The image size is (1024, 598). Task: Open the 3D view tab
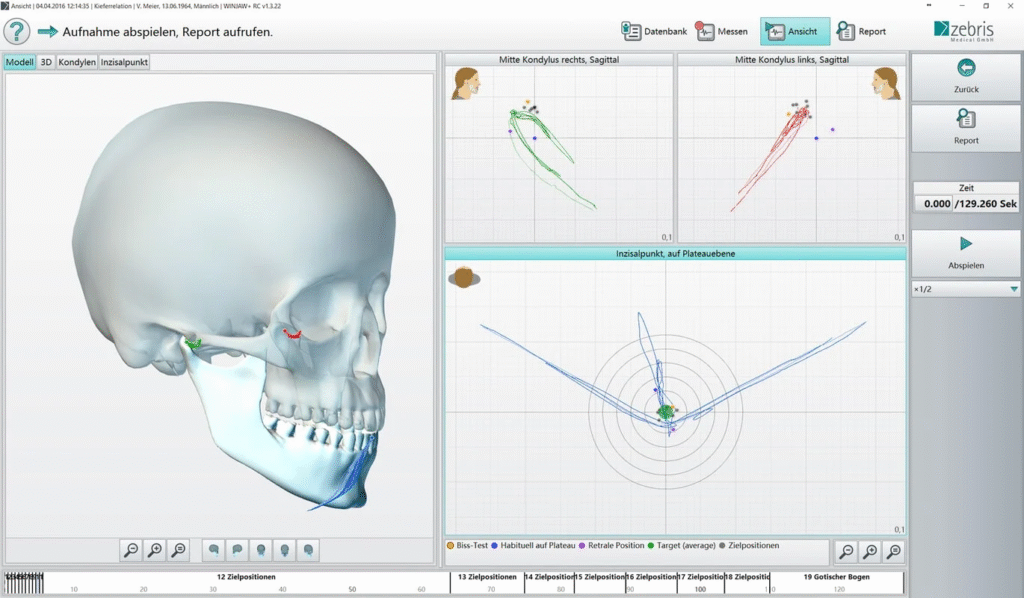(x=46, y=62)
